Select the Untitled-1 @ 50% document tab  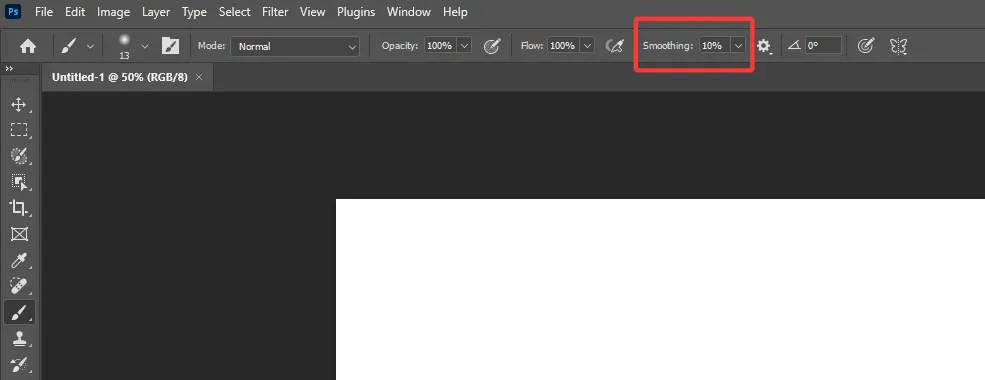(x=119, y=77)
